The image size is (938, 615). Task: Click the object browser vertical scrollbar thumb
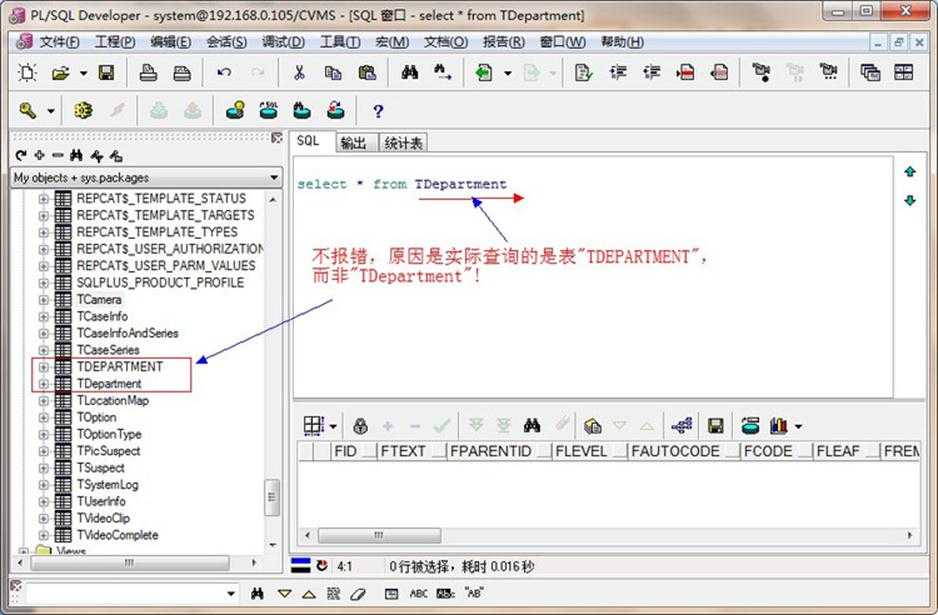coord(272,497)
